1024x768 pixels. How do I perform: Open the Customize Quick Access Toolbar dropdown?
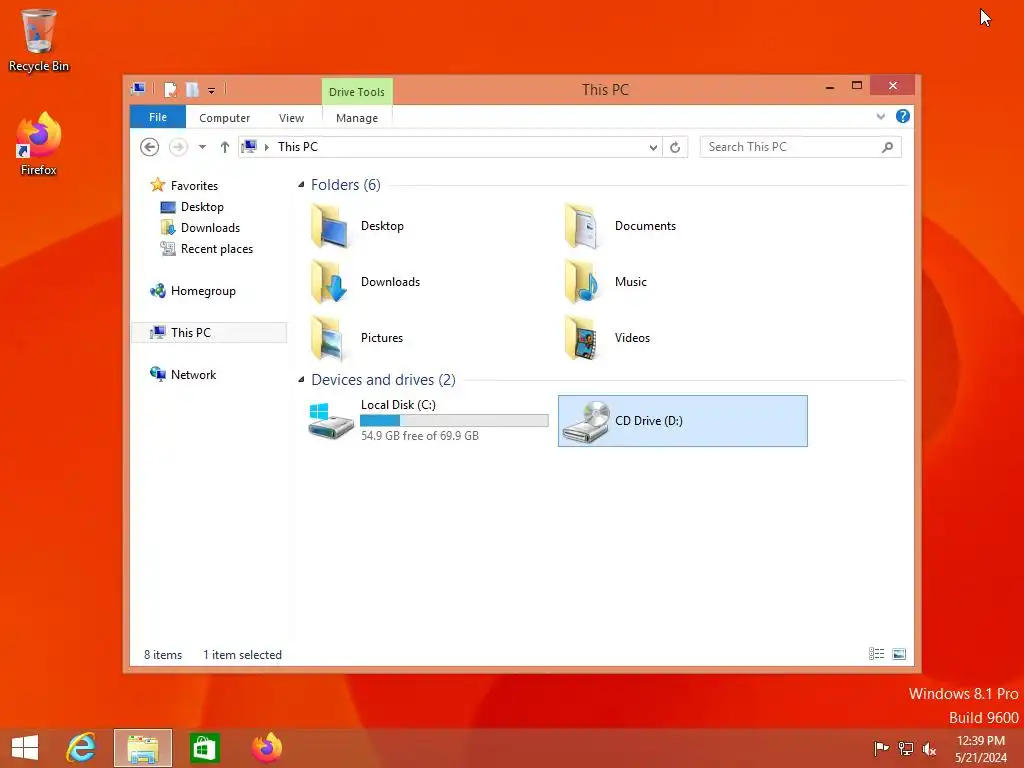point(212,91)
